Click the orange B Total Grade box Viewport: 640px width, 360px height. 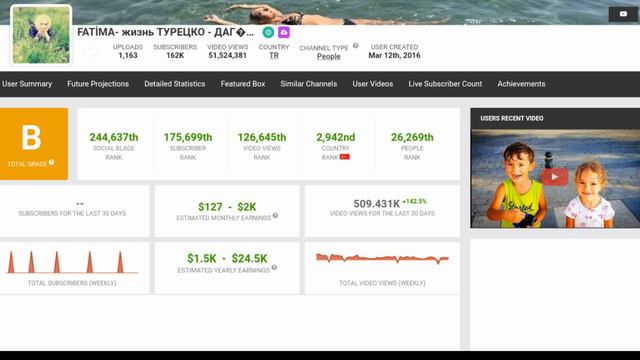34,144
